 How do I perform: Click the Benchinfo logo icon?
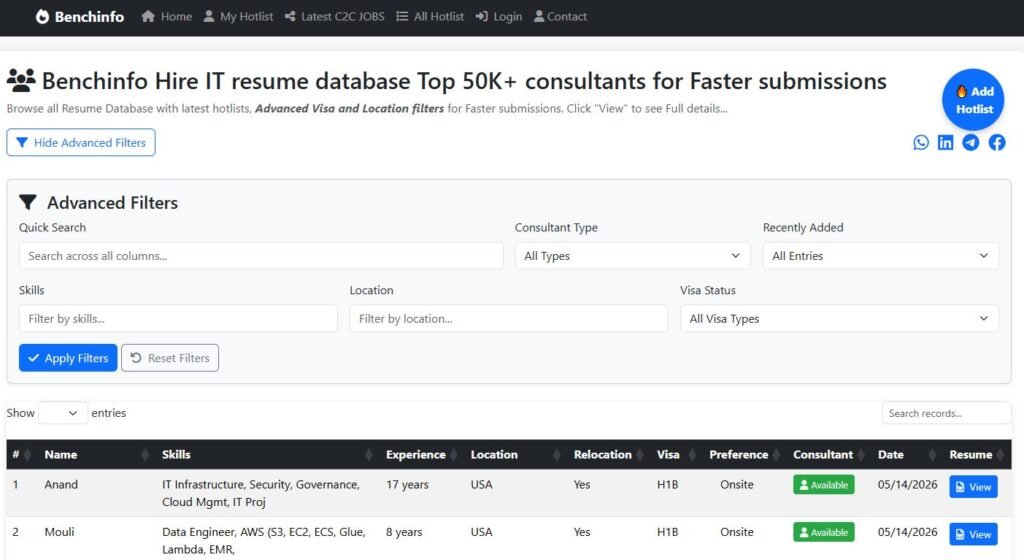click(42, 17)
